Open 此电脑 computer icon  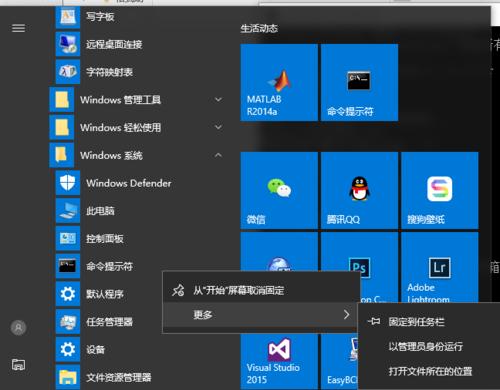pyautogui.click(x=68, y=210)
